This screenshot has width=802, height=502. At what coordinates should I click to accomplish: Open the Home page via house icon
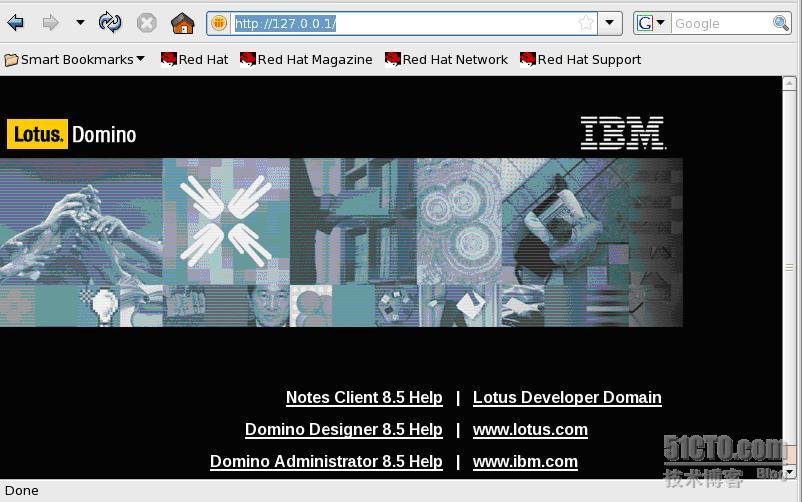coord(183,23)
